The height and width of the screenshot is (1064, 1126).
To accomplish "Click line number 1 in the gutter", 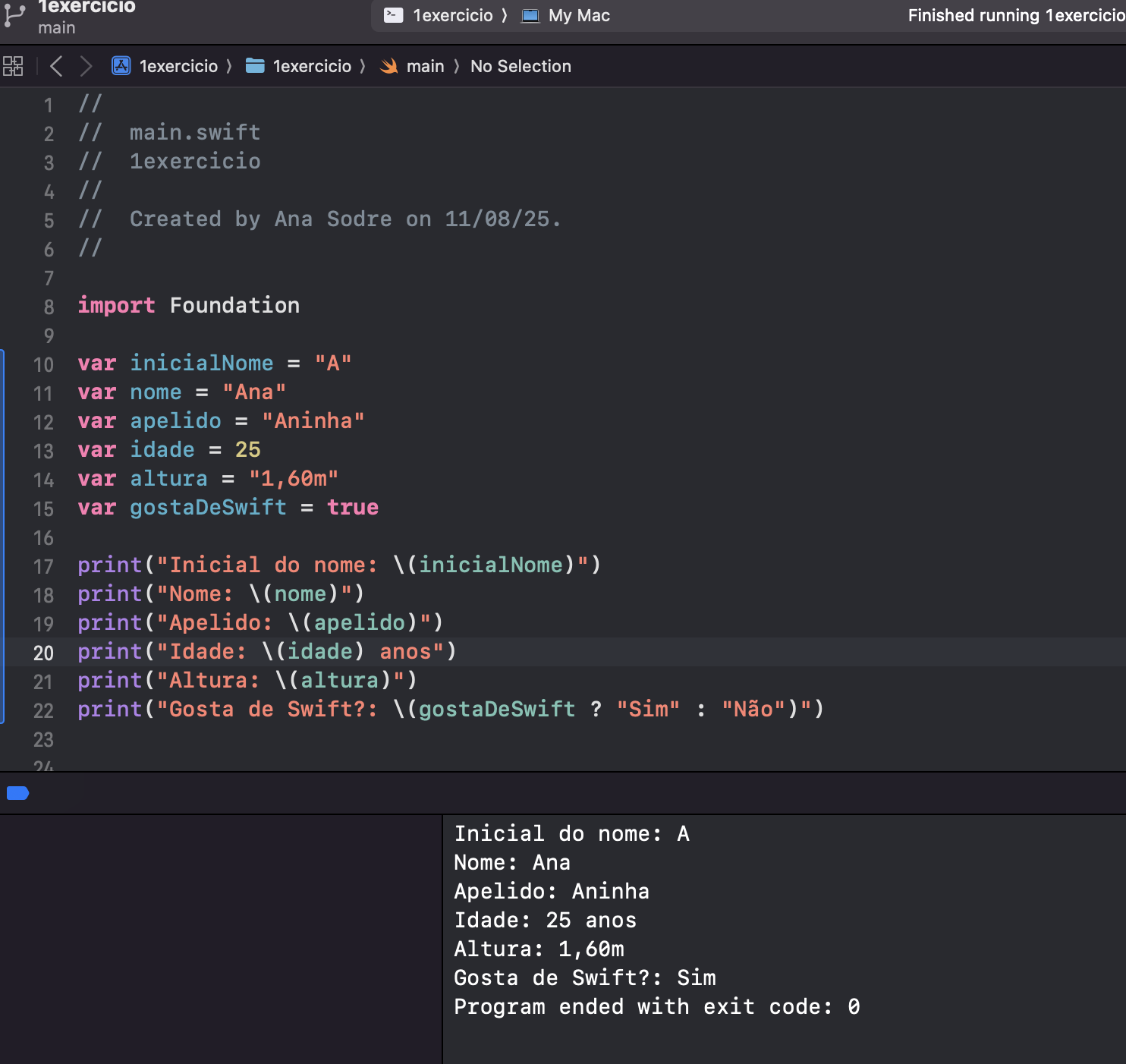I will point(49,105).
